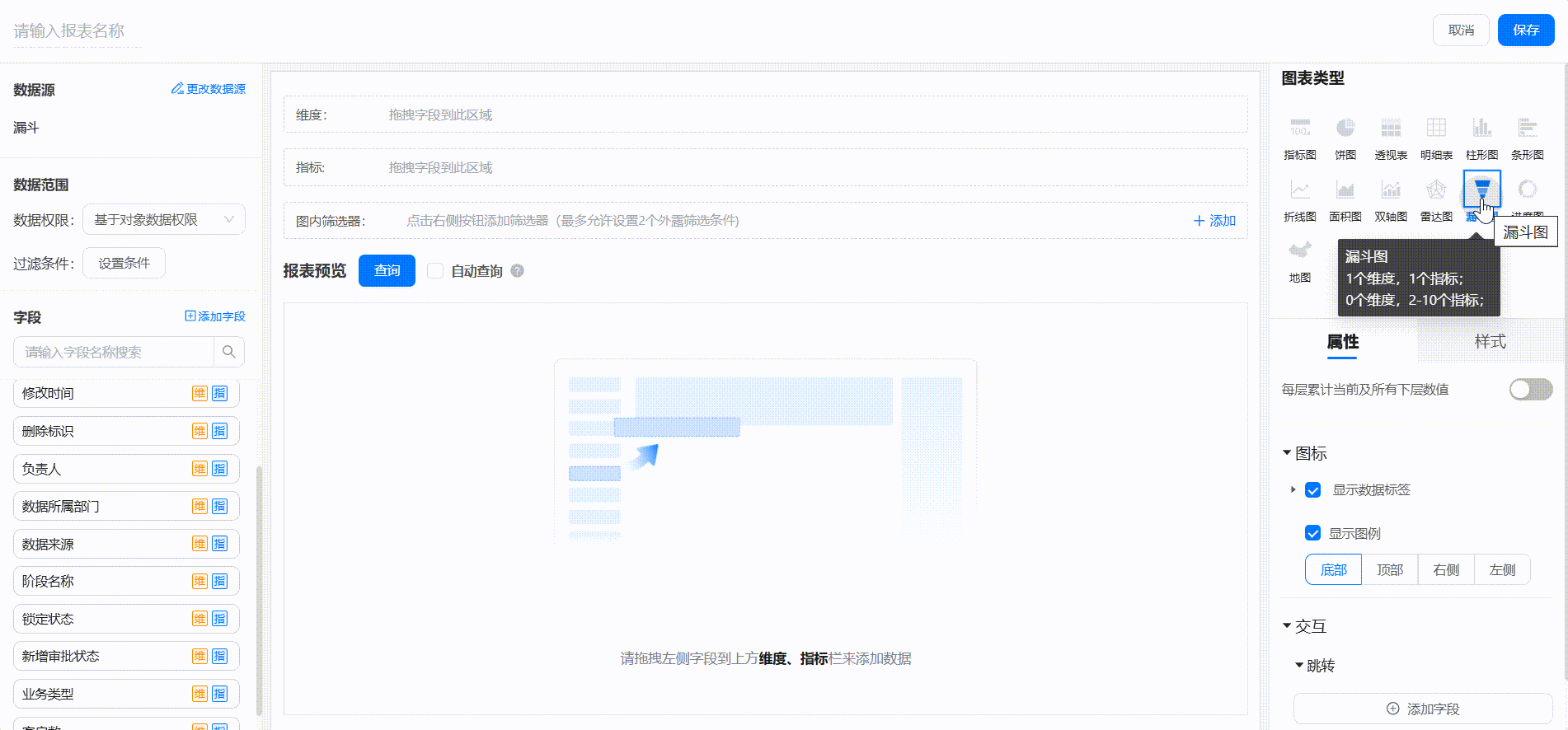Toggle 每层累计当前及所有下层数值 switch
This screenshot has width=1568, height=730.
click(1531, 389)
